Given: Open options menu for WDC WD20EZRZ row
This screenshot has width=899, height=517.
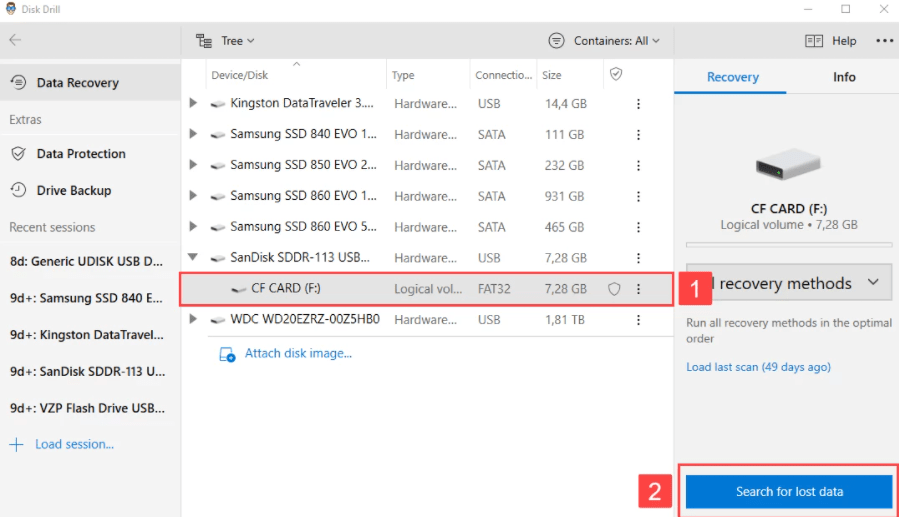Looking at the screenshot, I should [x=638, y=320].
